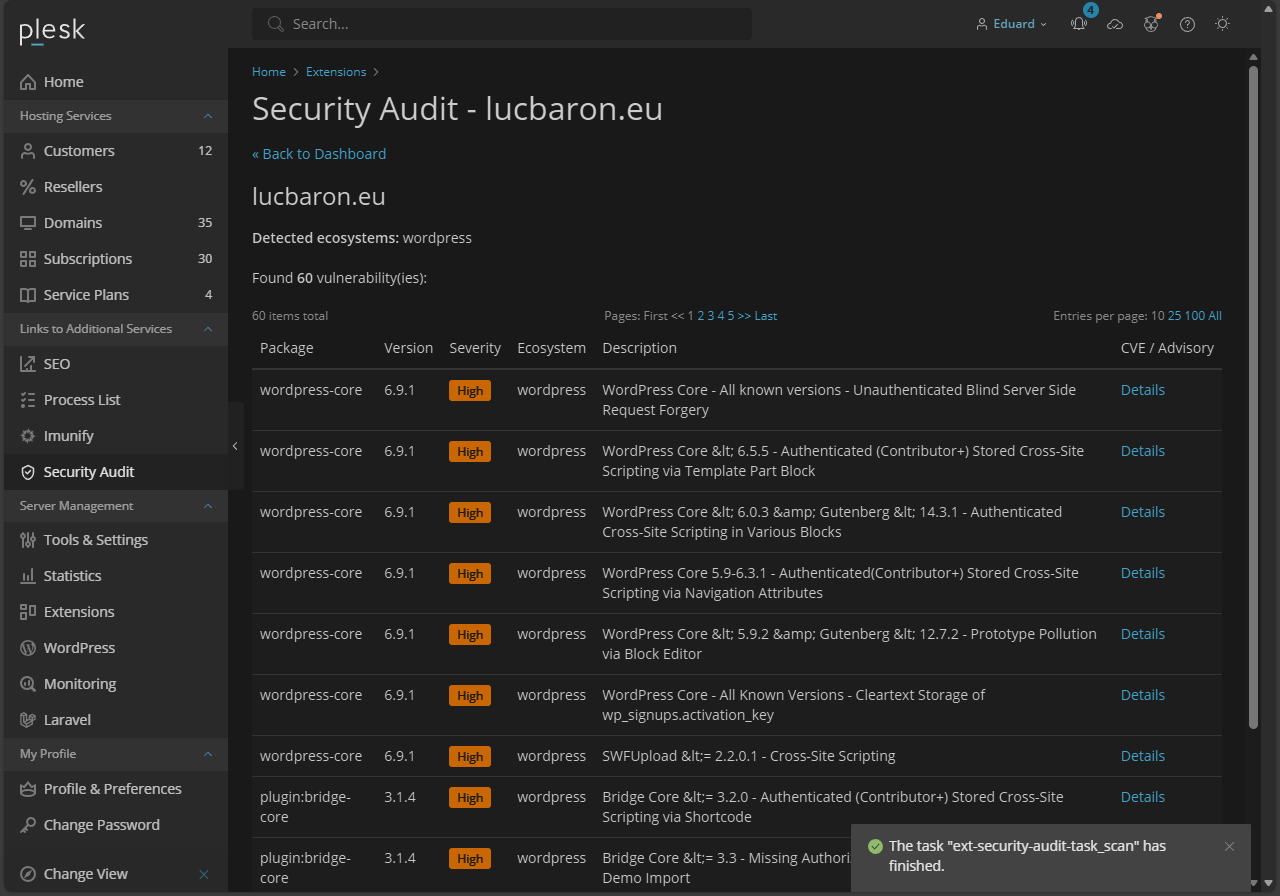Toggle light mode via the sun icon
Image resolution: width=1280 pixels, height=896 pixels.
(1222, 23)
